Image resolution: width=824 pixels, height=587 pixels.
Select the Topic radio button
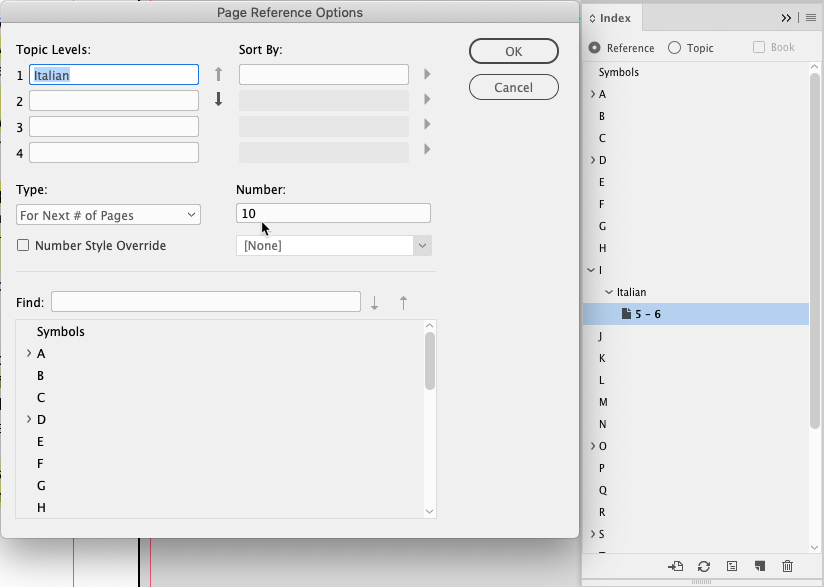(675, 47)
